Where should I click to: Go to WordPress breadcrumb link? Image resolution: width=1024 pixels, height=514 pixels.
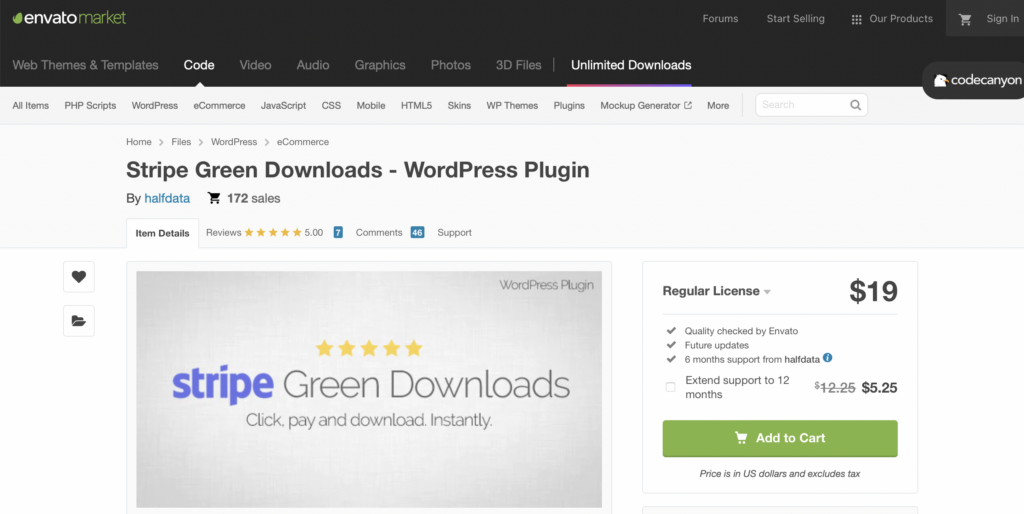233,142
